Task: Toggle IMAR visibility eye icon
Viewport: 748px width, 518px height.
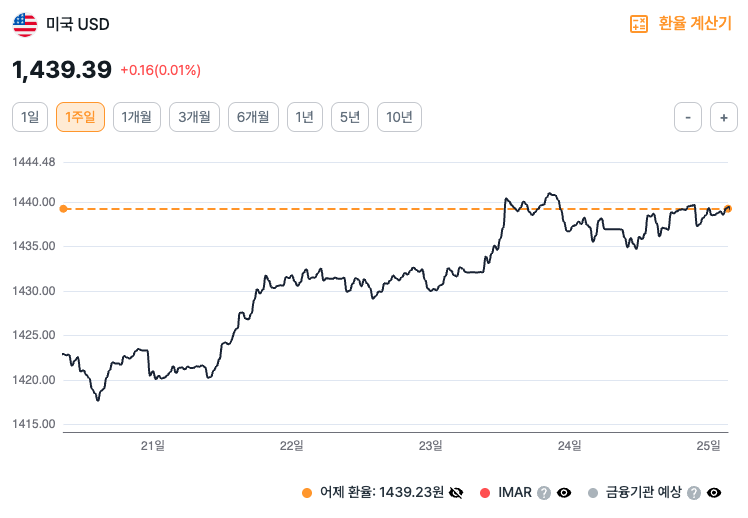Action: (x=564, y=492)
